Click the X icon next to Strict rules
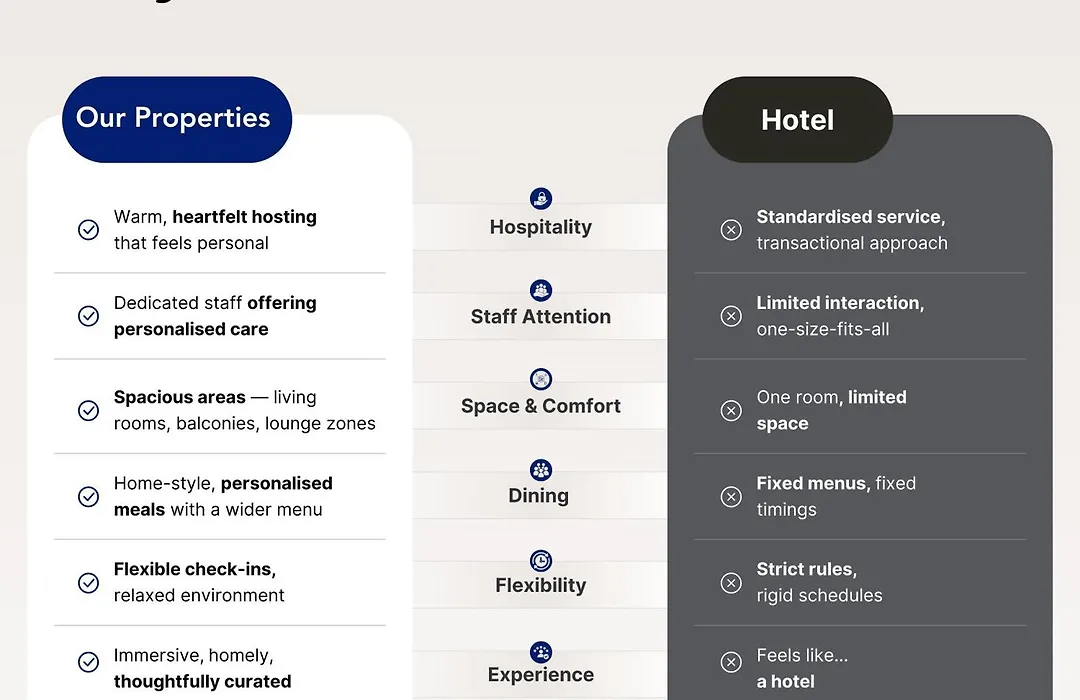Screen dimensions: 1080x700 coord(731,582)
